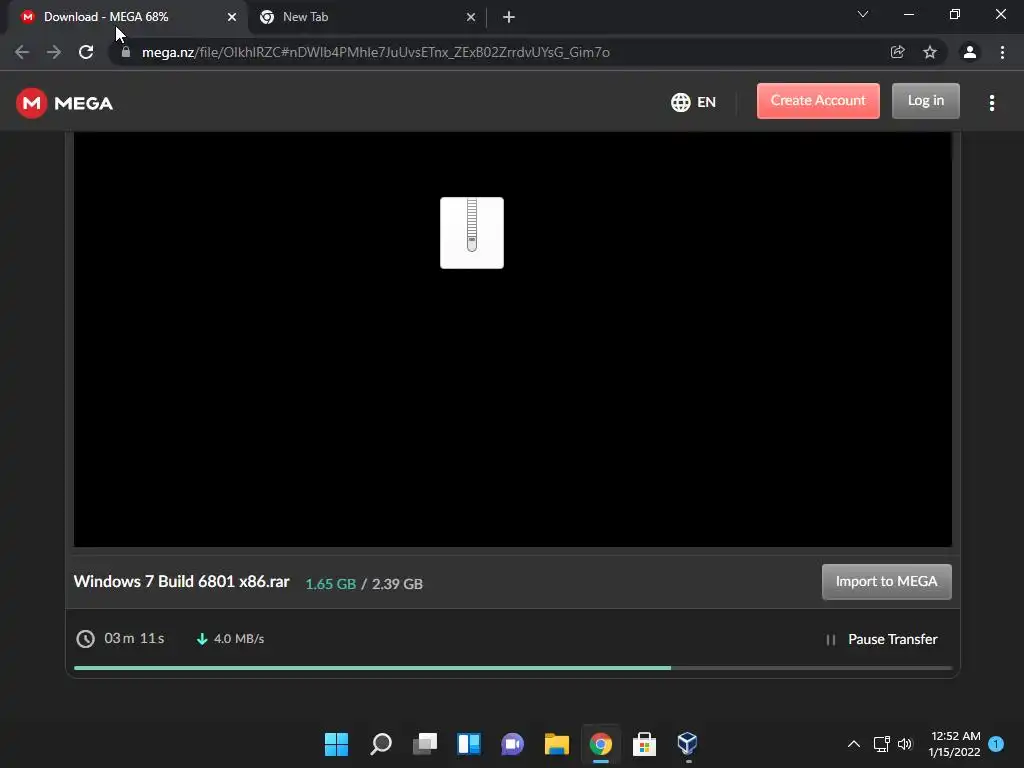Click the MEGA logo in header
Image resolution: width=1024 pixels, height=768 pixels.
(64, 103)
